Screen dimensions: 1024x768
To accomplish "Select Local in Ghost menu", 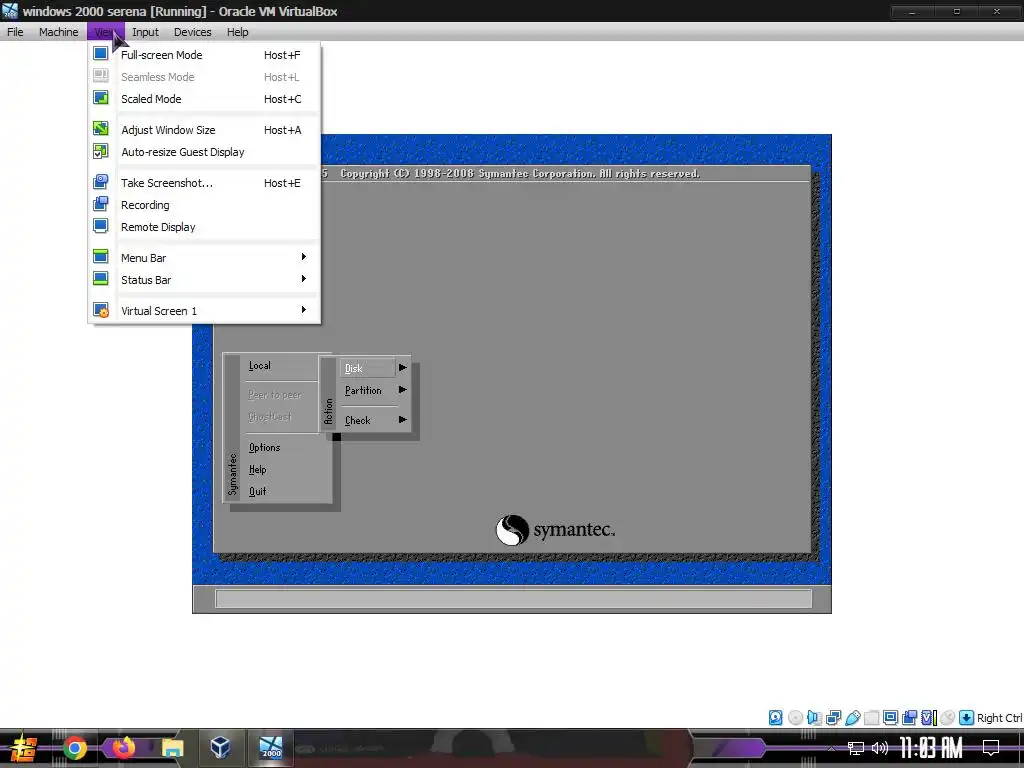I will pyautogui.click(x=260, y=366).
